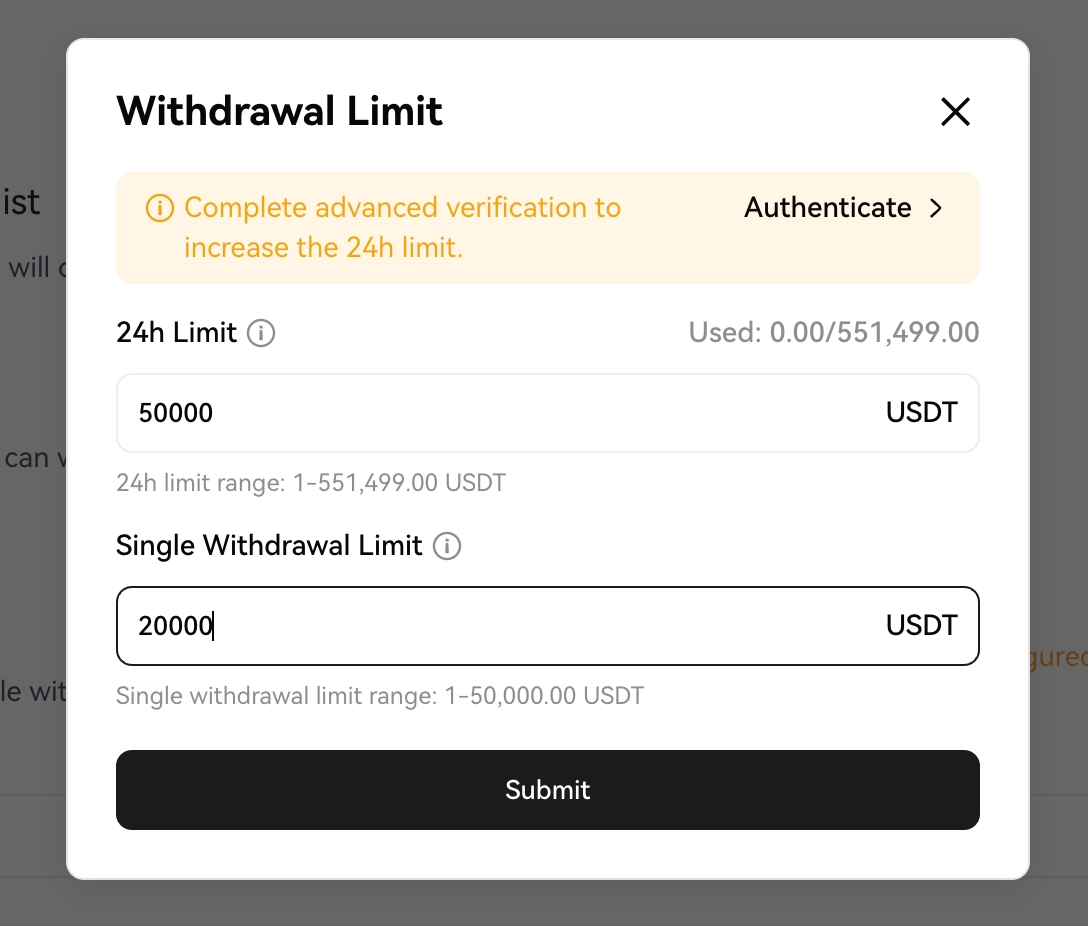Click the chevron arrow next to Authenticate

point(936,208)
